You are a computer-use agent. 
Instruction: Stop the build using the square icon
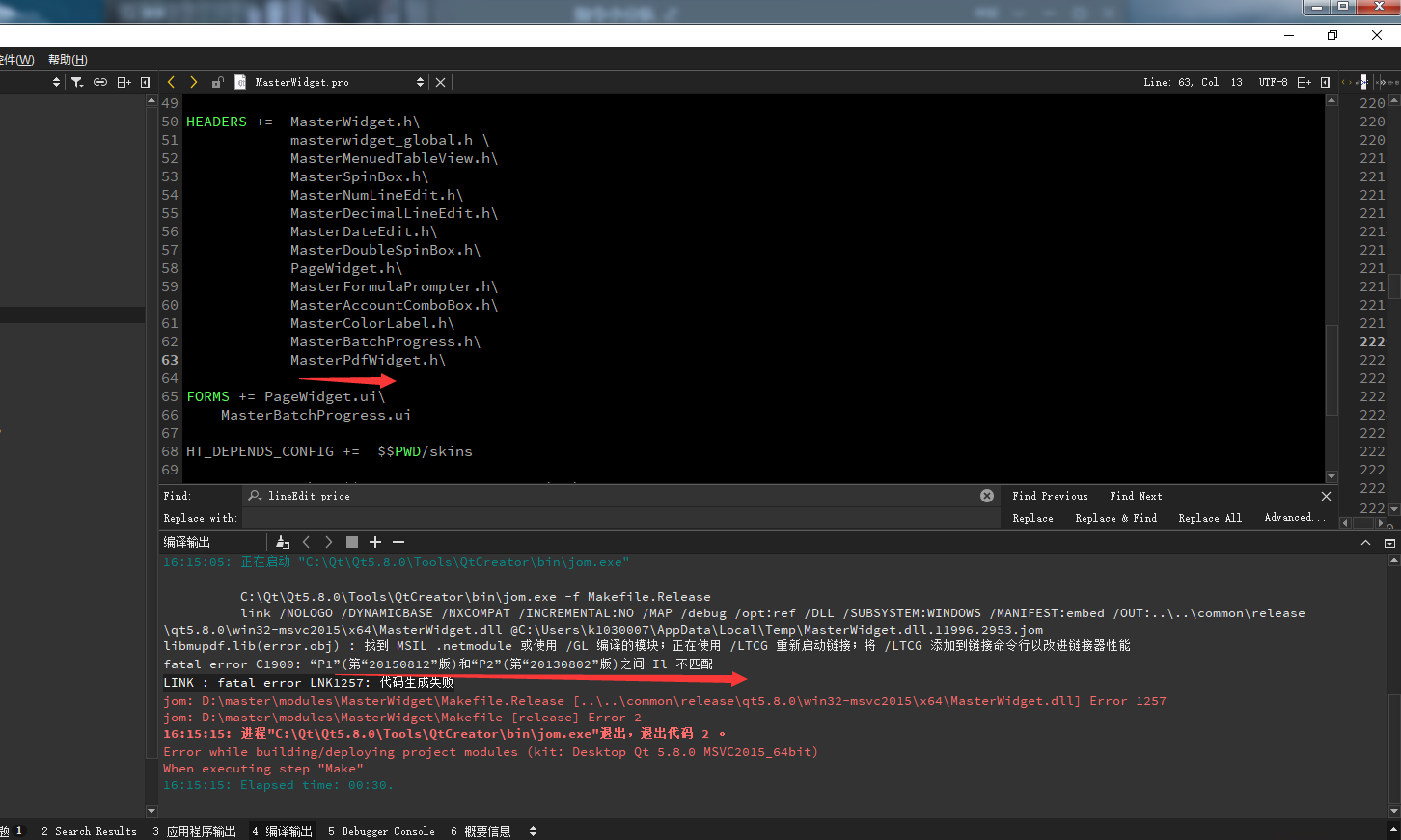[x=352, y=542]
